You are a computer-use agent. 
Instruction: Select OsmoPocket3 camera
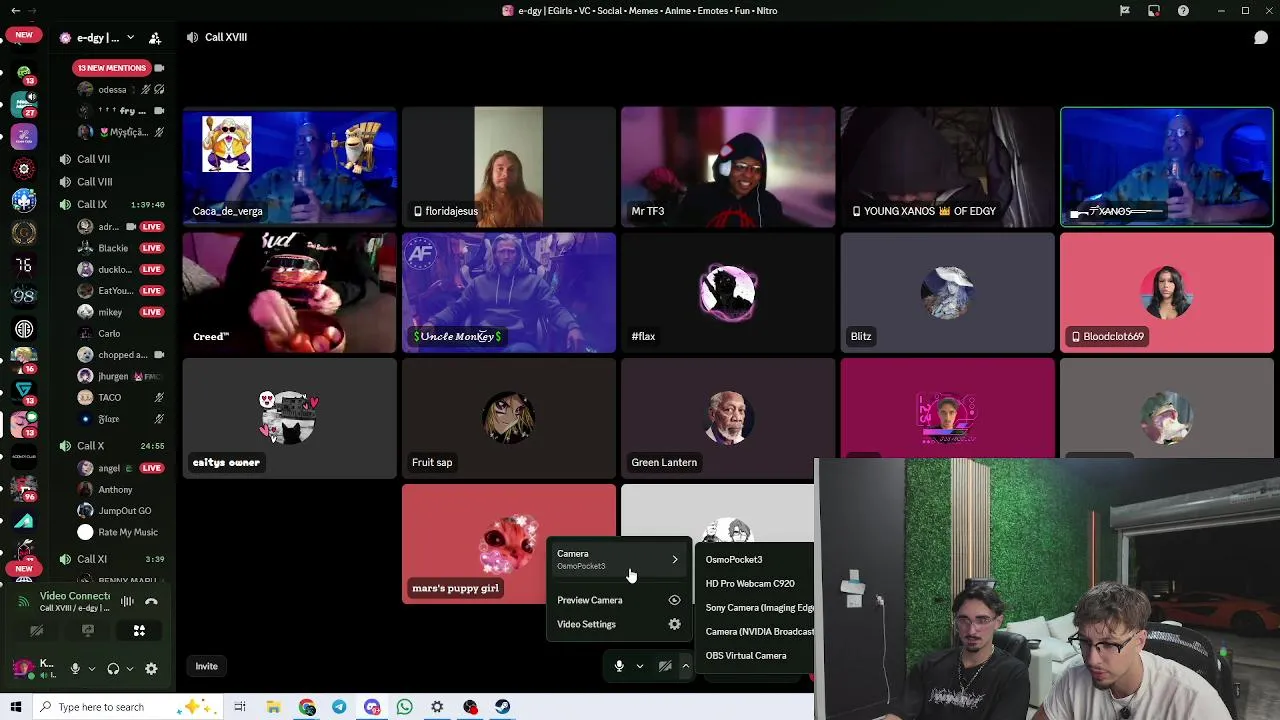[x=733, y=560]
